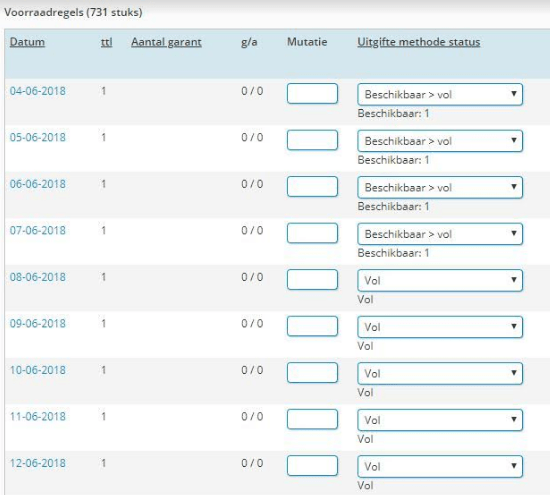Open the 04-06-2018 date link

(x=38, y=91)
